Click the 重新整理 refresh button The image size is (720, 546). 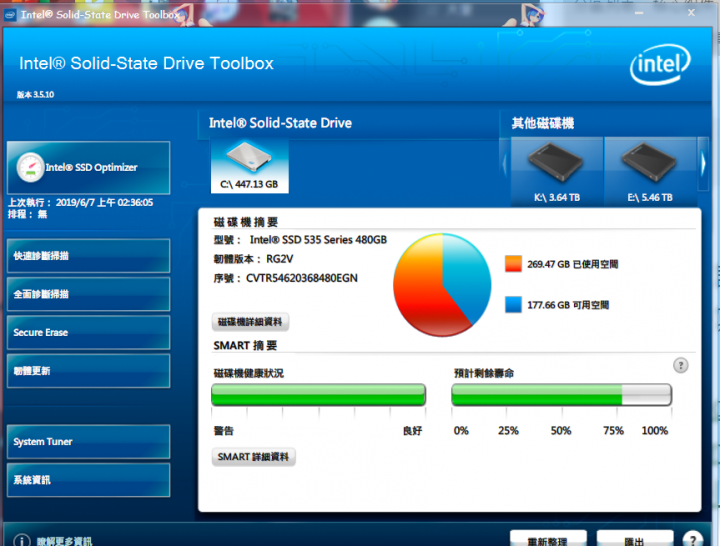tap(548, 539)
